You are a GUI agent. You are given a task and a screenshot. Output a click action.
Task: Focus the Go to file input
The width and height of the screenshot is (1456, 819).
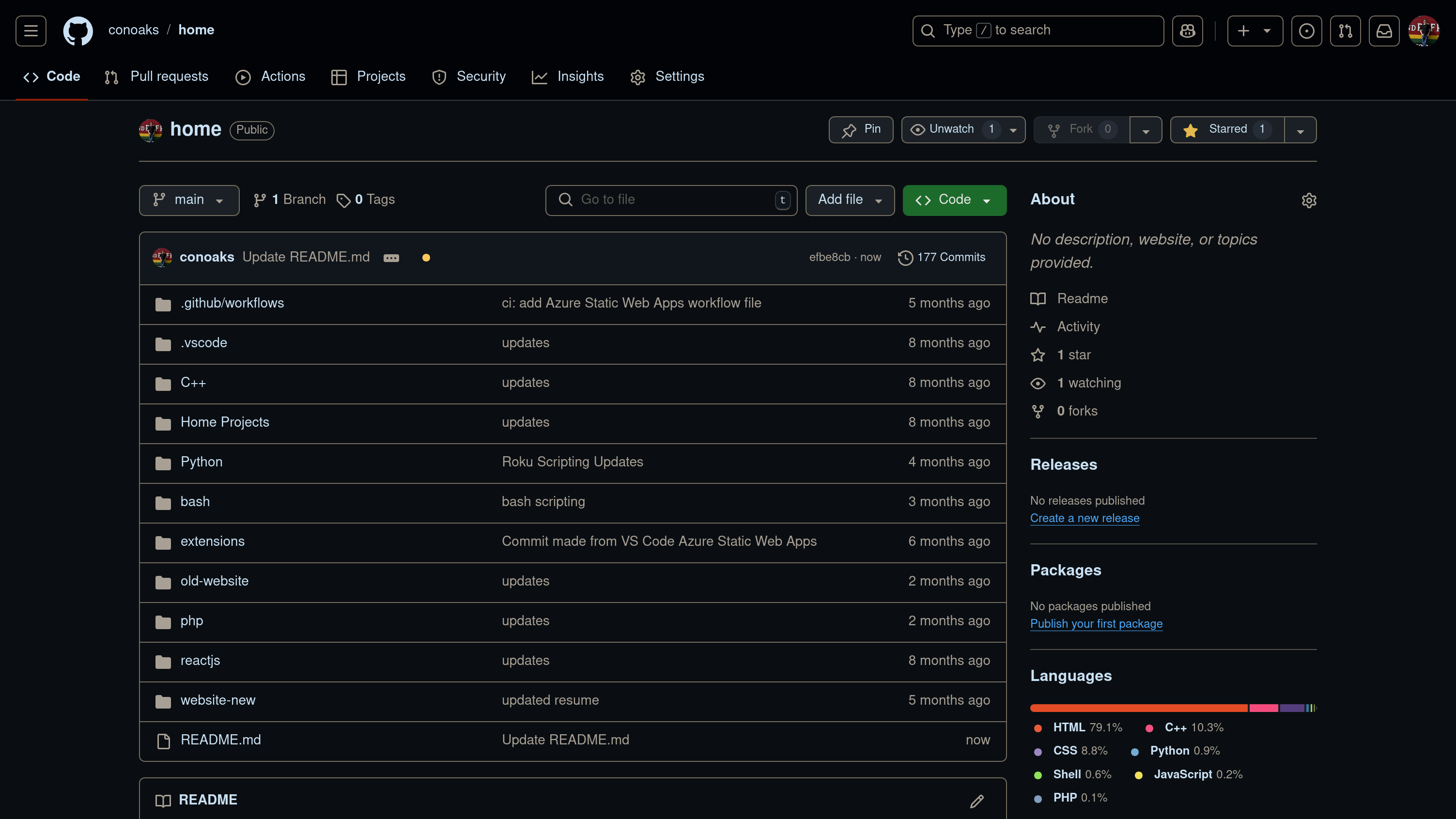click(671, 200)
